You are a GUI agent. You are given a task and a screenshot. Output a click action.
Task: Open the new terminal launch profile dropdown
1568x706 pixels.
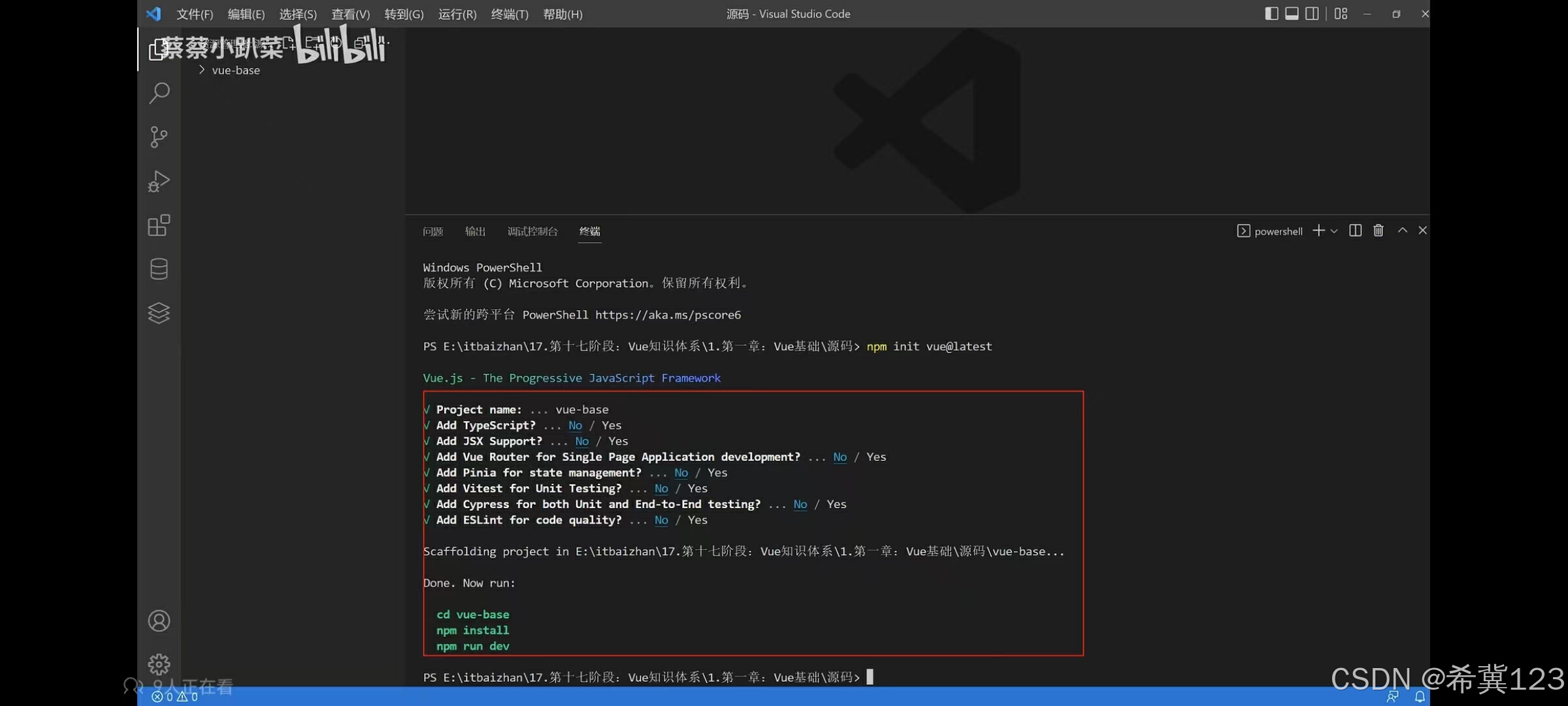[1334, 231]
